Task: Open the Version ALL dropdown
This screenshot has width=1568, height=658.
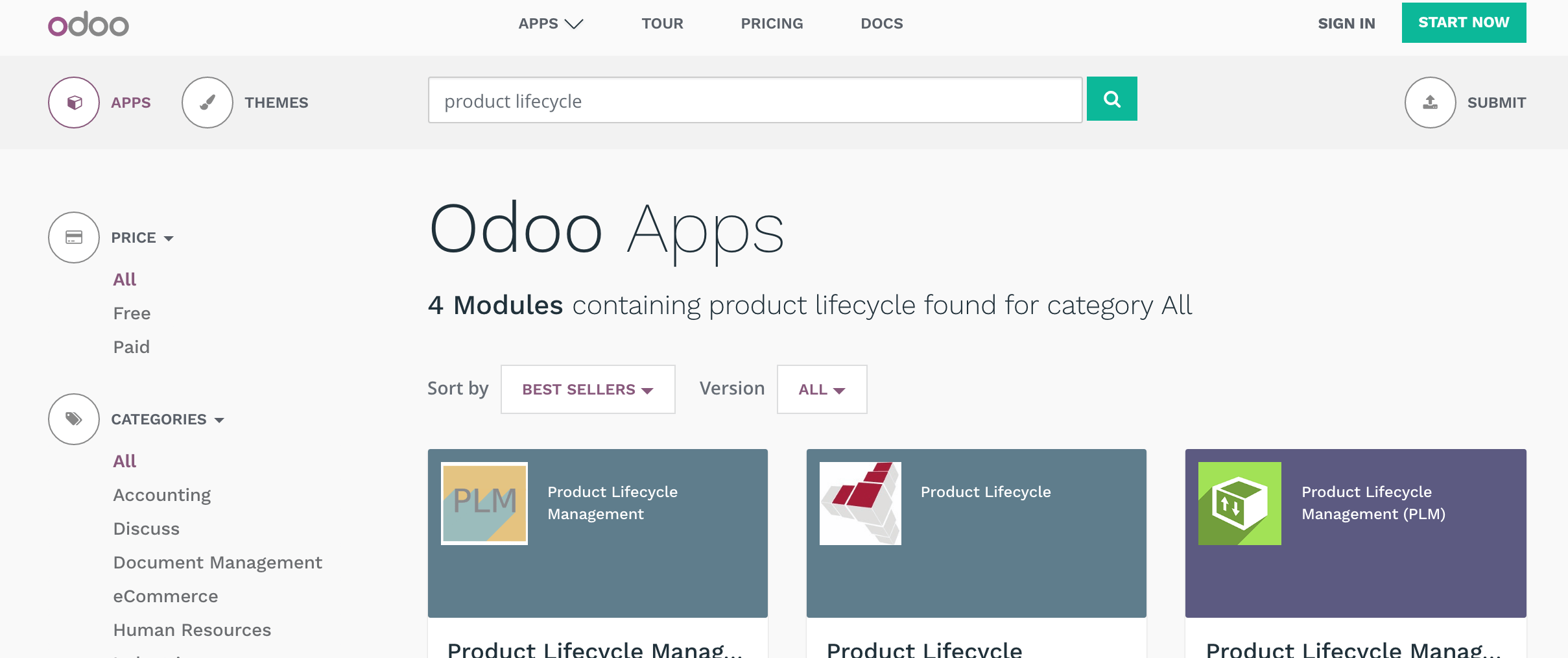Action: click(822, 389)
